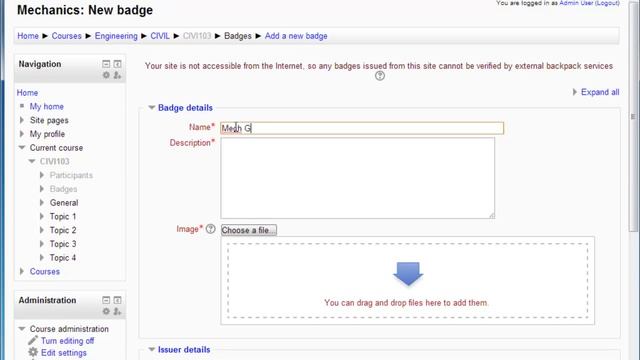Click inside the Description text area
The height and width of the screenshot is (360, 640).
[358, 178]
